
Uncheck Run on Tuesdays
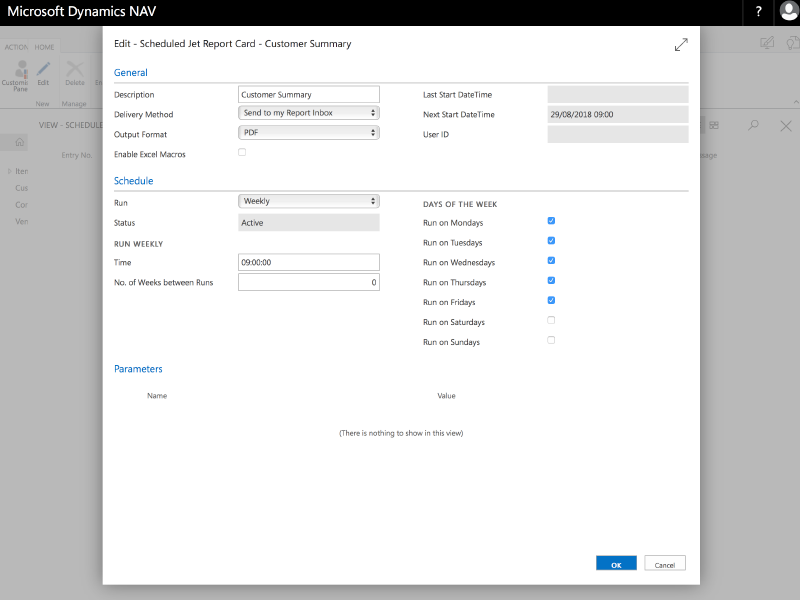(551, 240)
